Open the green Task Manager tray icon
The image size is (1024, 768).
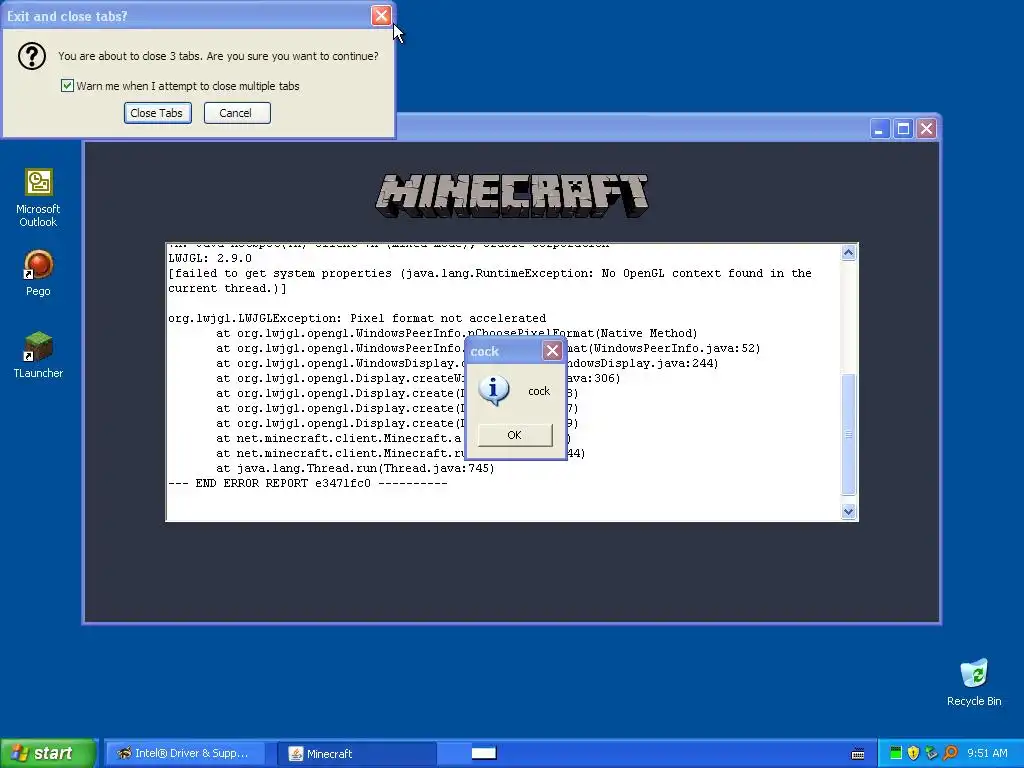point(896,753)
